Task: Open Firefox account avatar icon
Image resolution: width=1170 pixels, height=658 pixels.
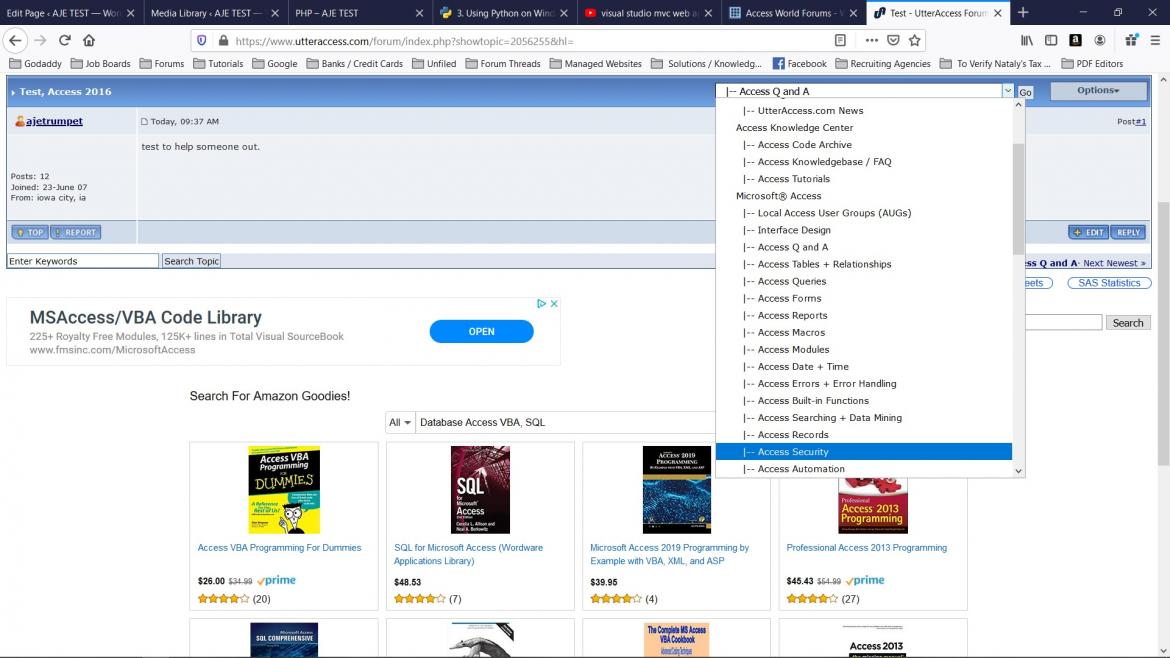Action: (x=1100, y=40)
